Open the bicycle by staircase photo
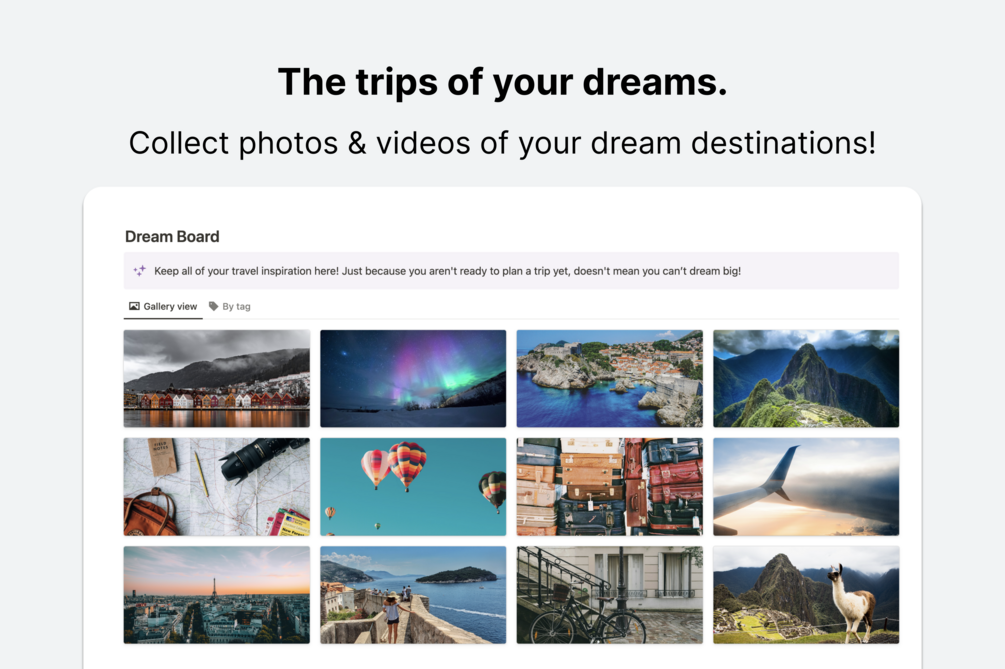Image resolution: width=1005 pixels, height=669 pixels. click(x=610, y=595)
